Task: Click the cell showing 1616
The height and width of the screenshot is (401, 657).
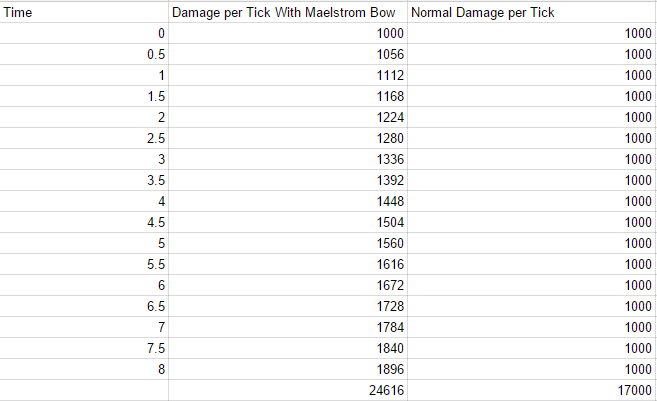Action: coord(288,264)
